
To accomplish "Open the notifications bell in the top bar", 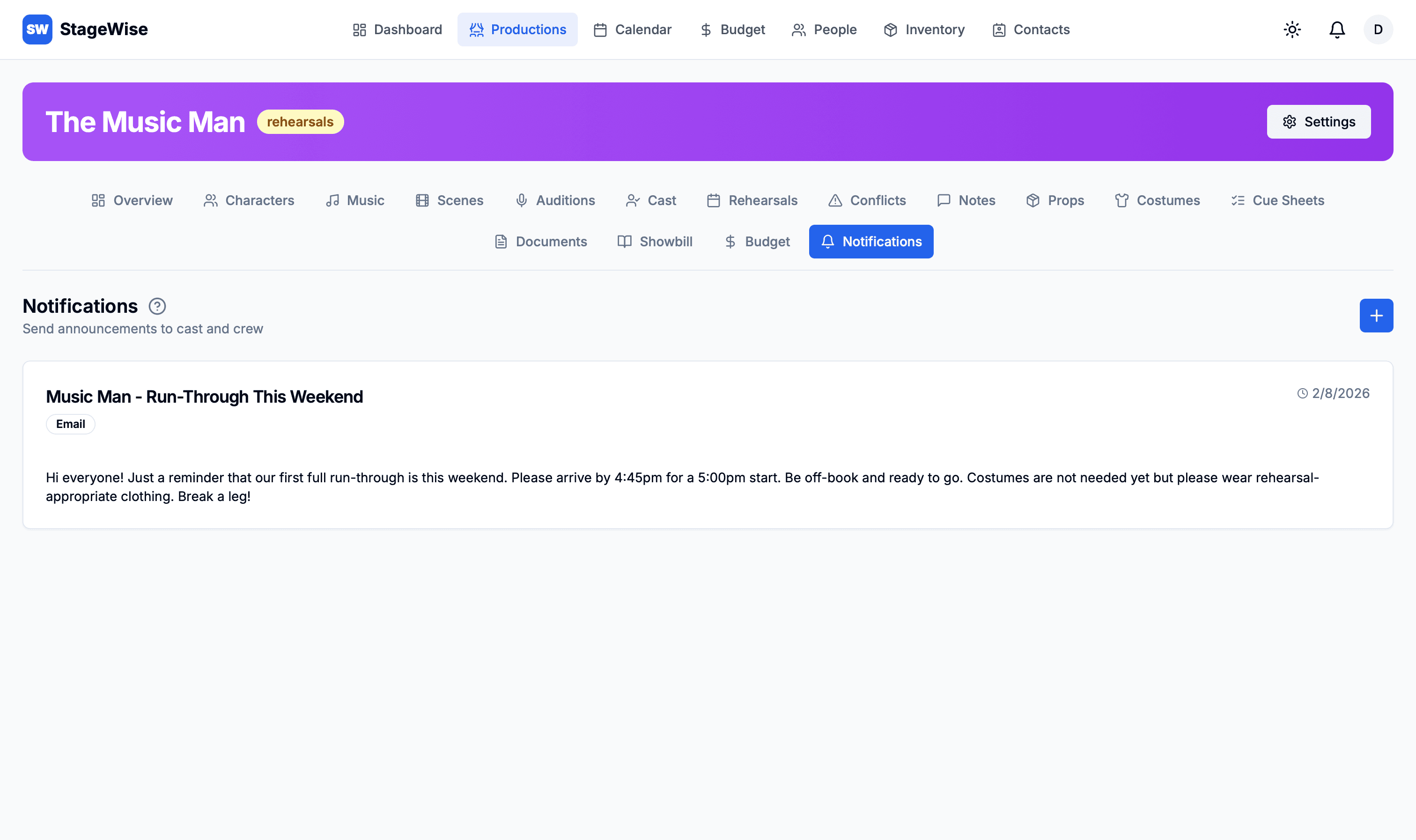I will (1337, 29).
